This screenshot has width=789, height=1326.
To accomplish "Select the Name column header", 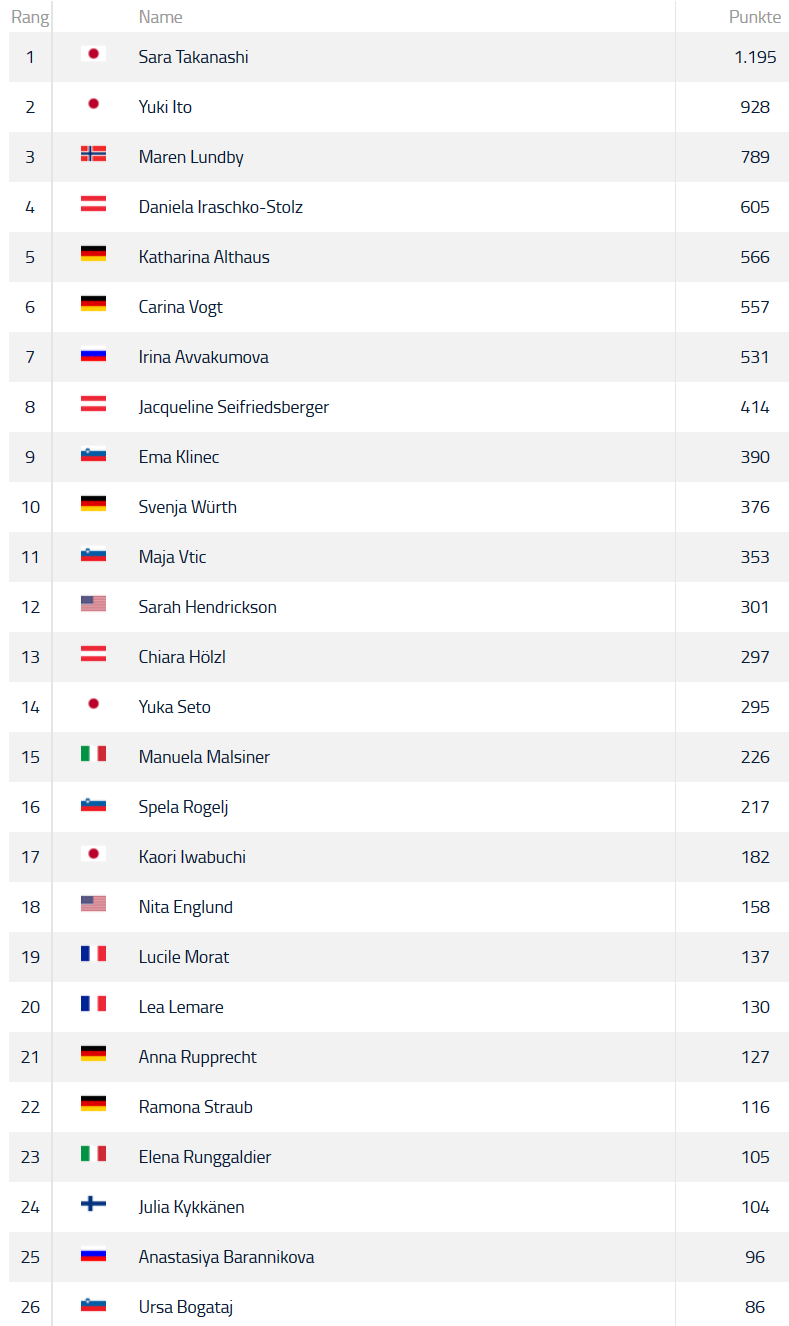I will tap(160, 17).
